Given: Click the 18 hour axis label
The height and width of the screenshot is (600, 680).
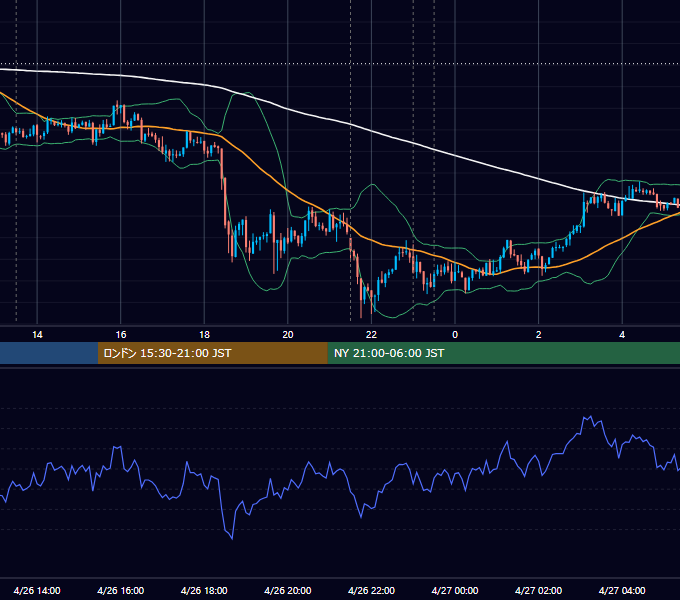Looking at the screenshot, I should coord(204,335).
